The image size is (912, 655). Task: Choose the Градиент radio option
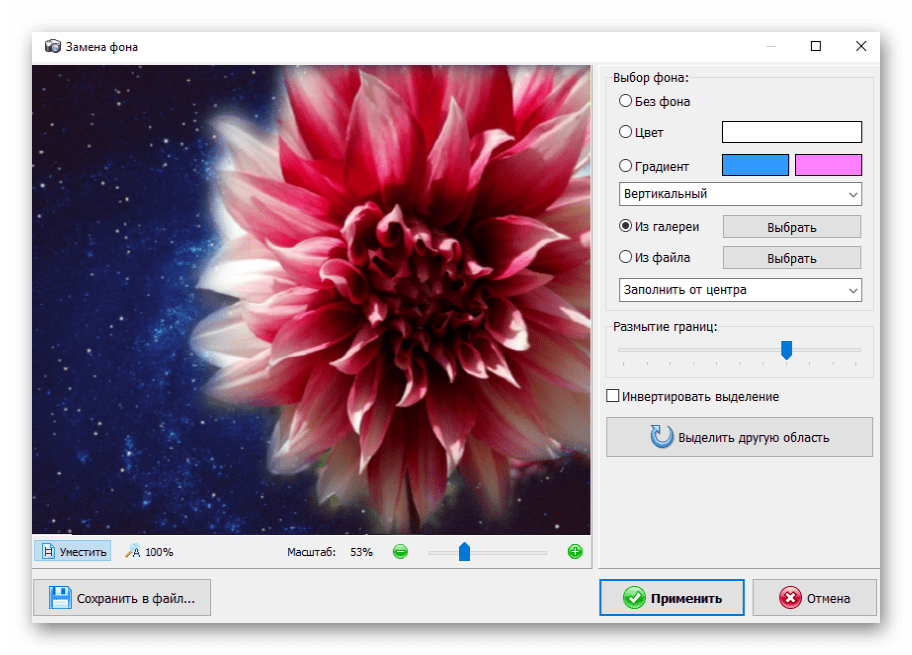coord(626,166)
